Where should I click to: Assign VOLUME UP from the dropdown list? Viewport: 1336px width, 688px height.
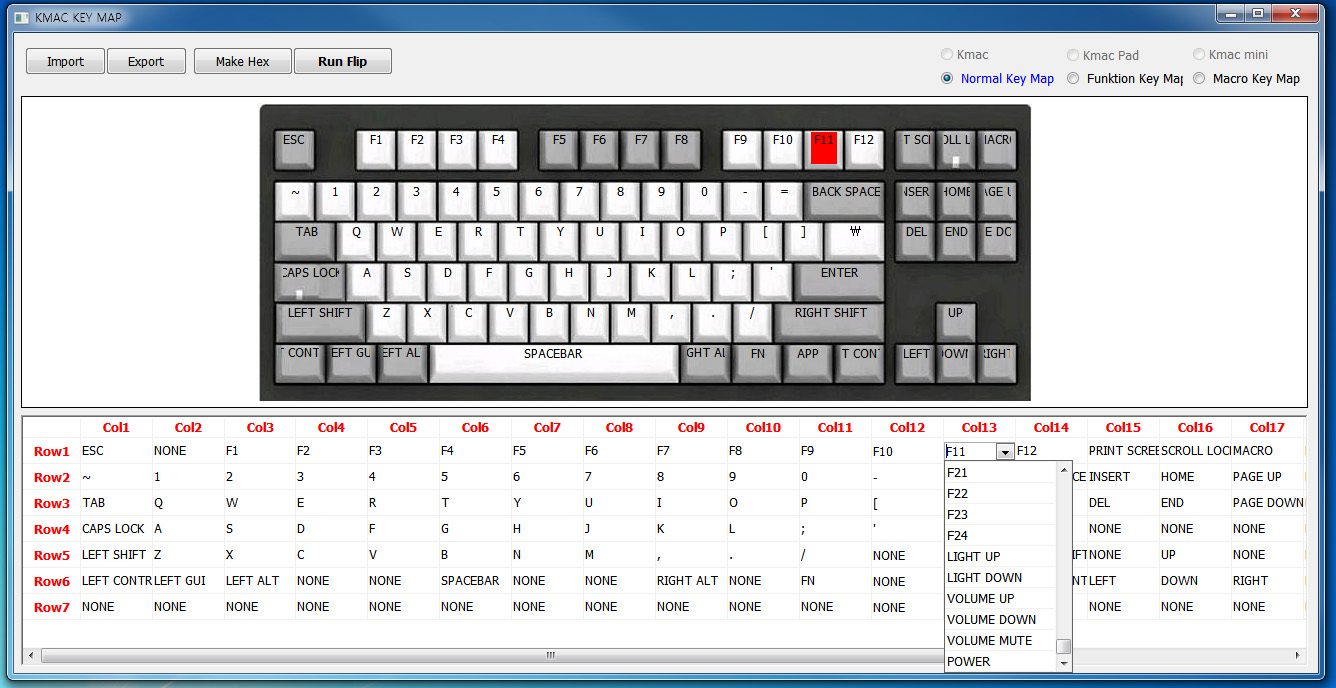1000,599
